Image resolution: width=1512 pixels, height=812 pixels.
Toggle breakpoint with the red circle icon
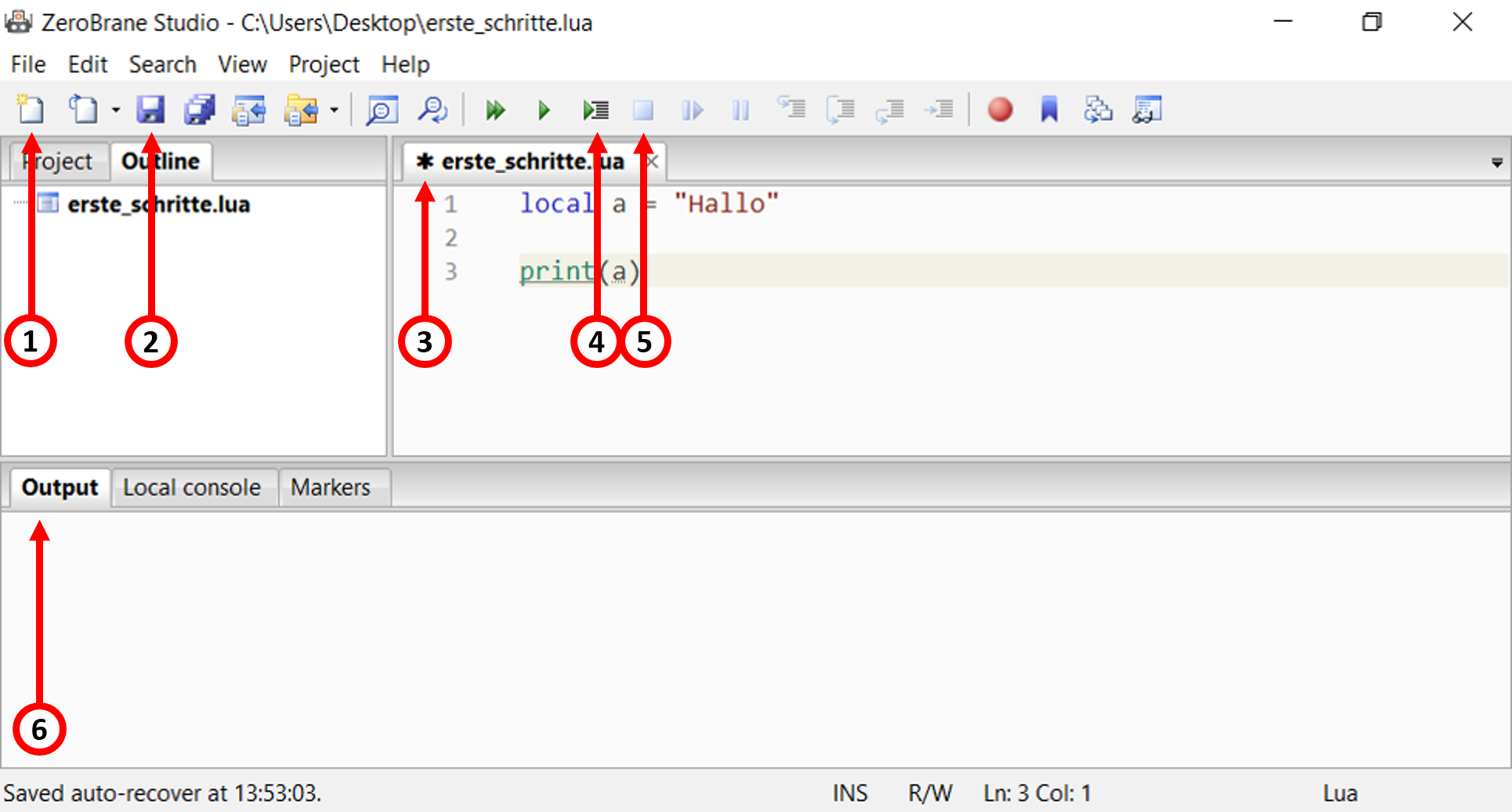click(x=1000, y=110)
